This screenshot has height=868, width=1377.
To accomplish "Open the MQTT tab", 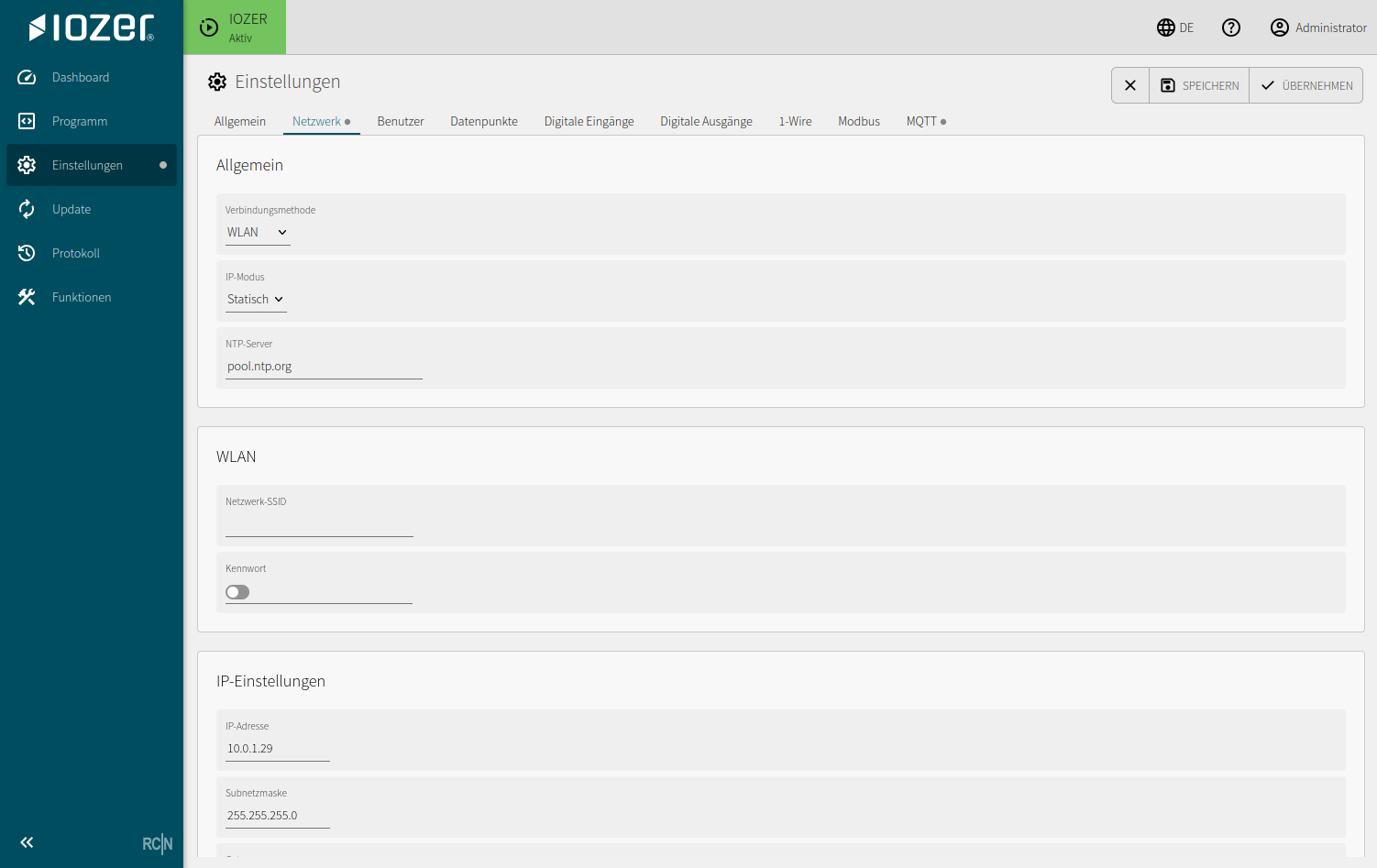I will tap(927, 121).
